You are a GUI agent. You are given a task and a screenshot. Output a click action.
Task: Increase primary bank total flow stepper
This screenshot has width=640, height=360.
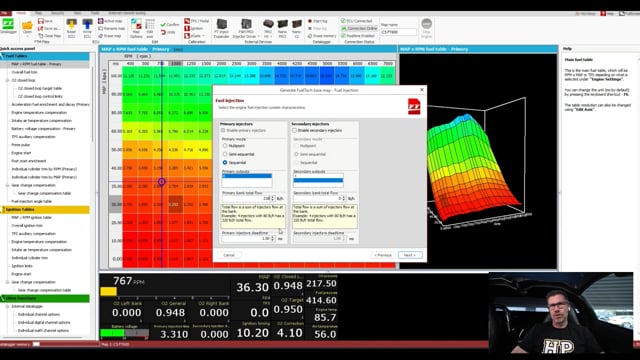coord(273,197)
